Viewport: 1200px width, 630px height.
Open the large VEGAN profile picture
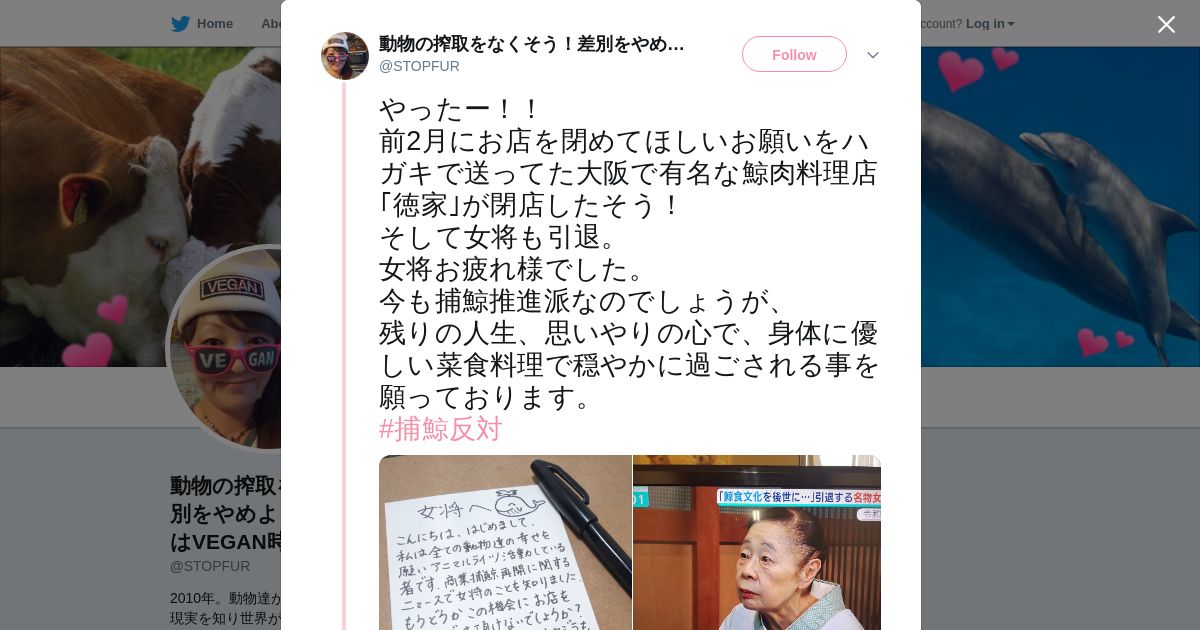(x=226, y=348)
